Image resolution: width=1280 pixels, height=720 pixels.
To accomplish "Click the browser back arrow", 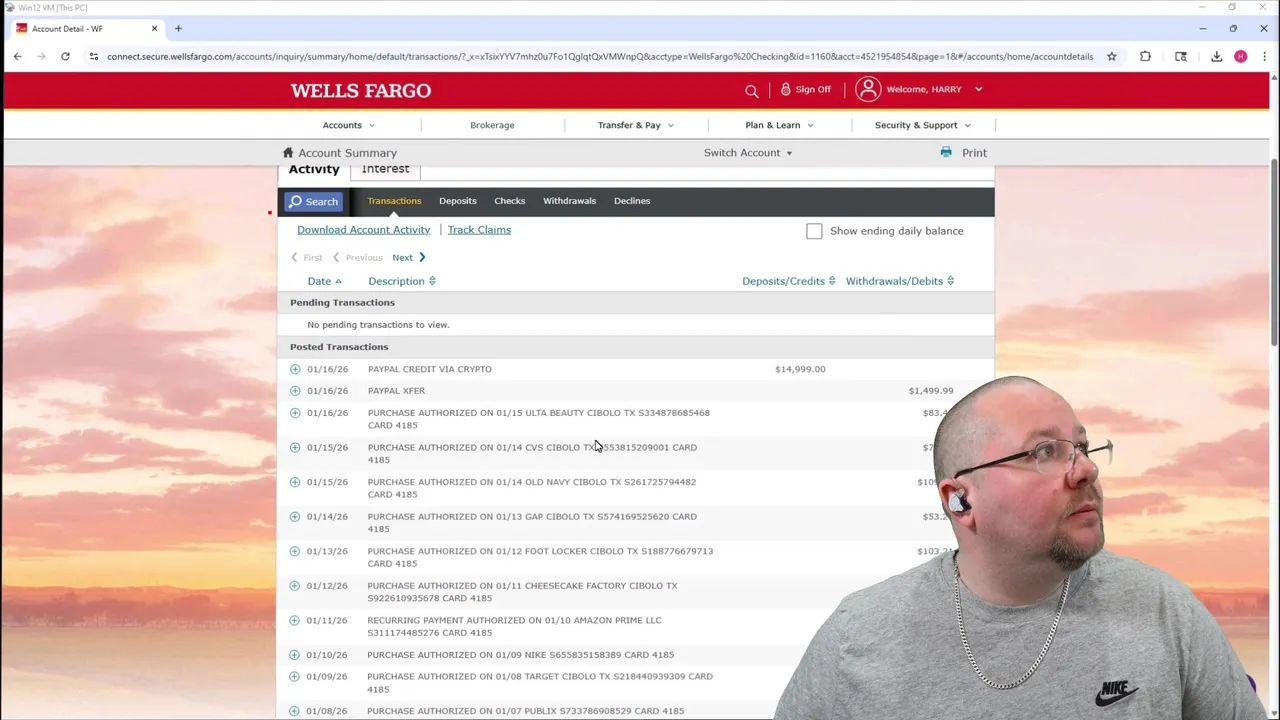I will 18,56.
